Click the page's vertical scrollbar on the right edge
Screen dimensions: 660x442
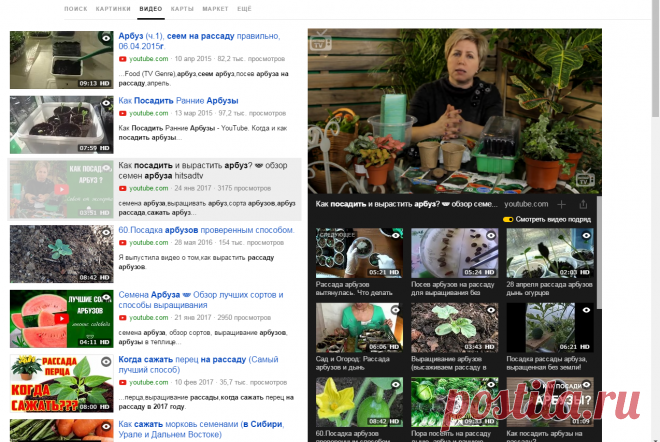pyautogui.click(x=655, y=59)
